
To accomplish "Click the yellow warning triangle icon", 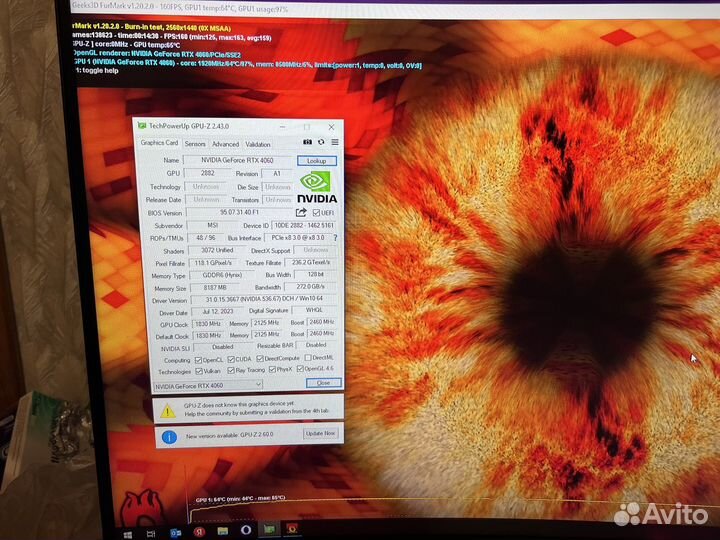I will 168,411.
